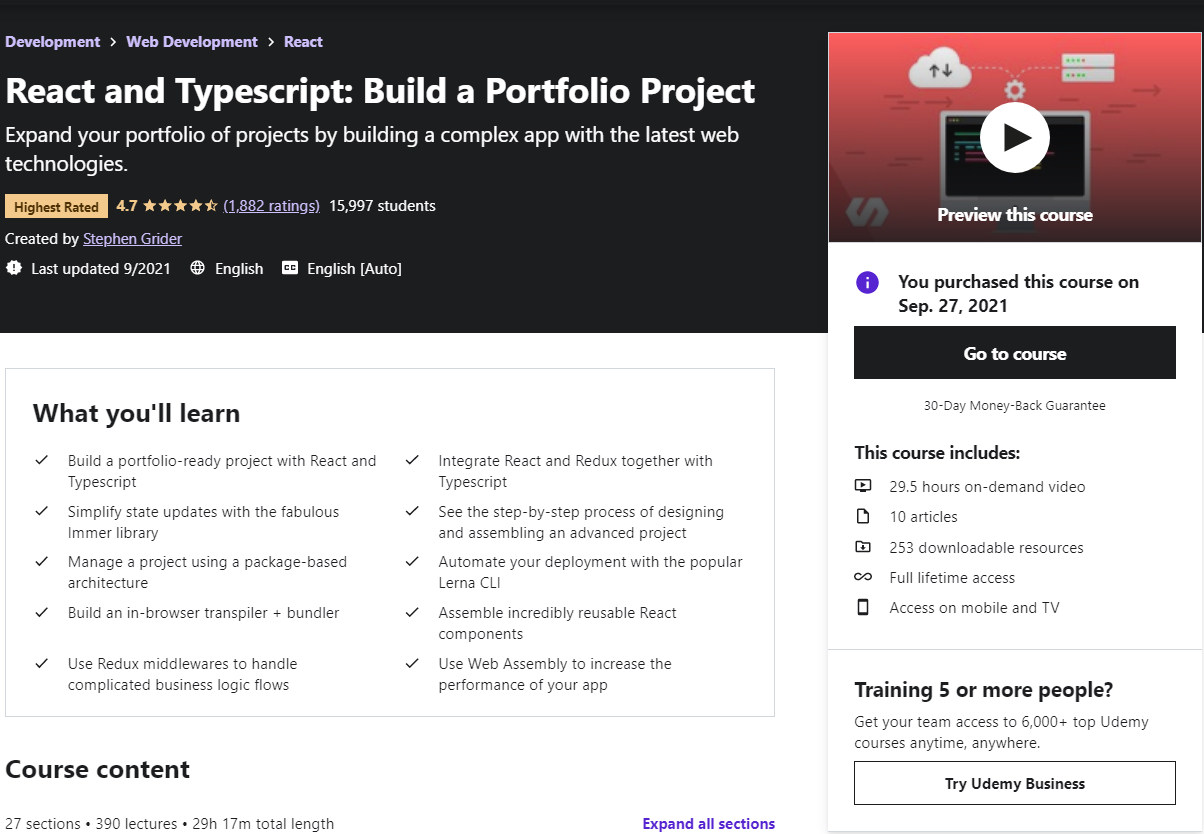Click the course title heading
The width and height of the screenshot is (1204, 834).
click(x=380, y=91)
